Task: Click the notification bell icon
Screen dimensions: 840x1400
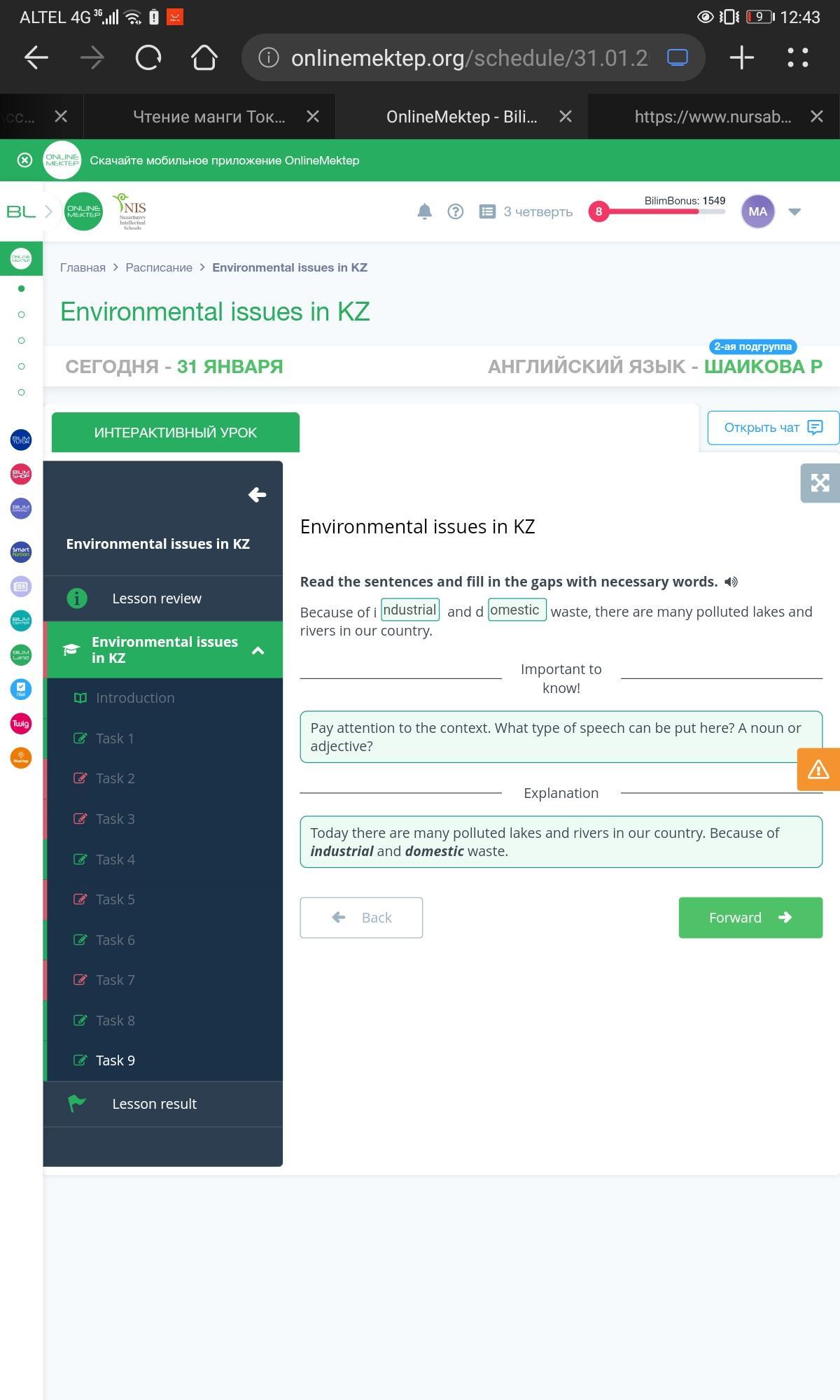Action: (x=424, y=211)
